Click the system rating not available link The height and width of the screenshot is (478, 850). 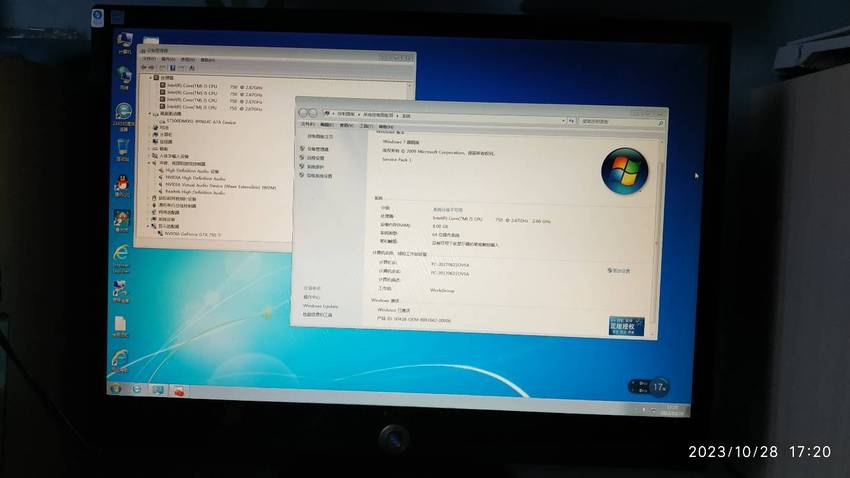(x=448, y=209)
